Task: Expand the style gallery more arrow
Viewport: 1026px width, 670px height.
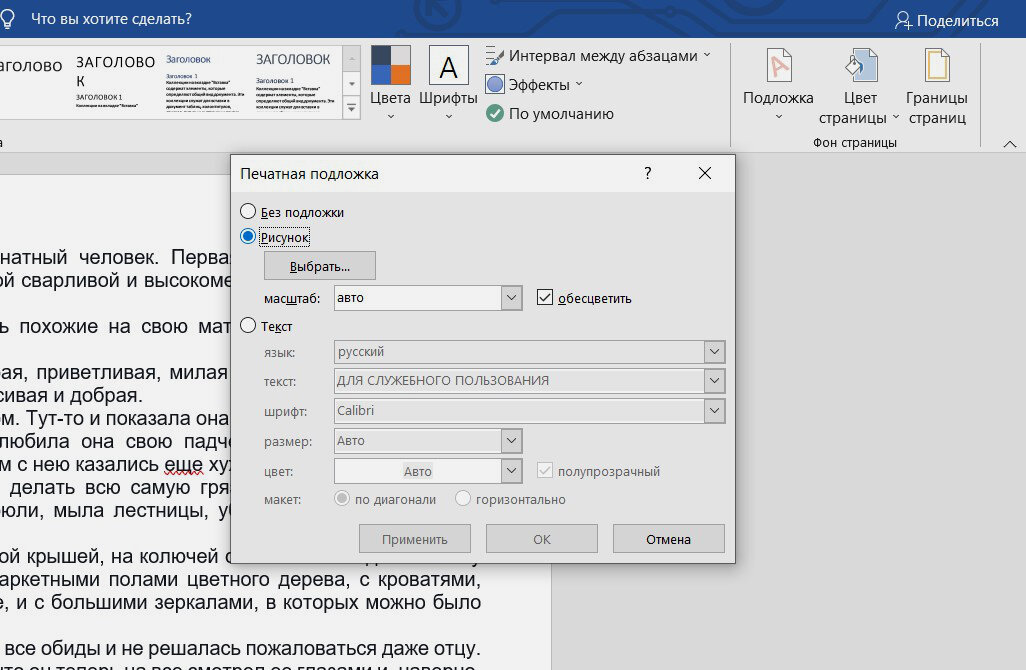Action: (x=351, y=107)
